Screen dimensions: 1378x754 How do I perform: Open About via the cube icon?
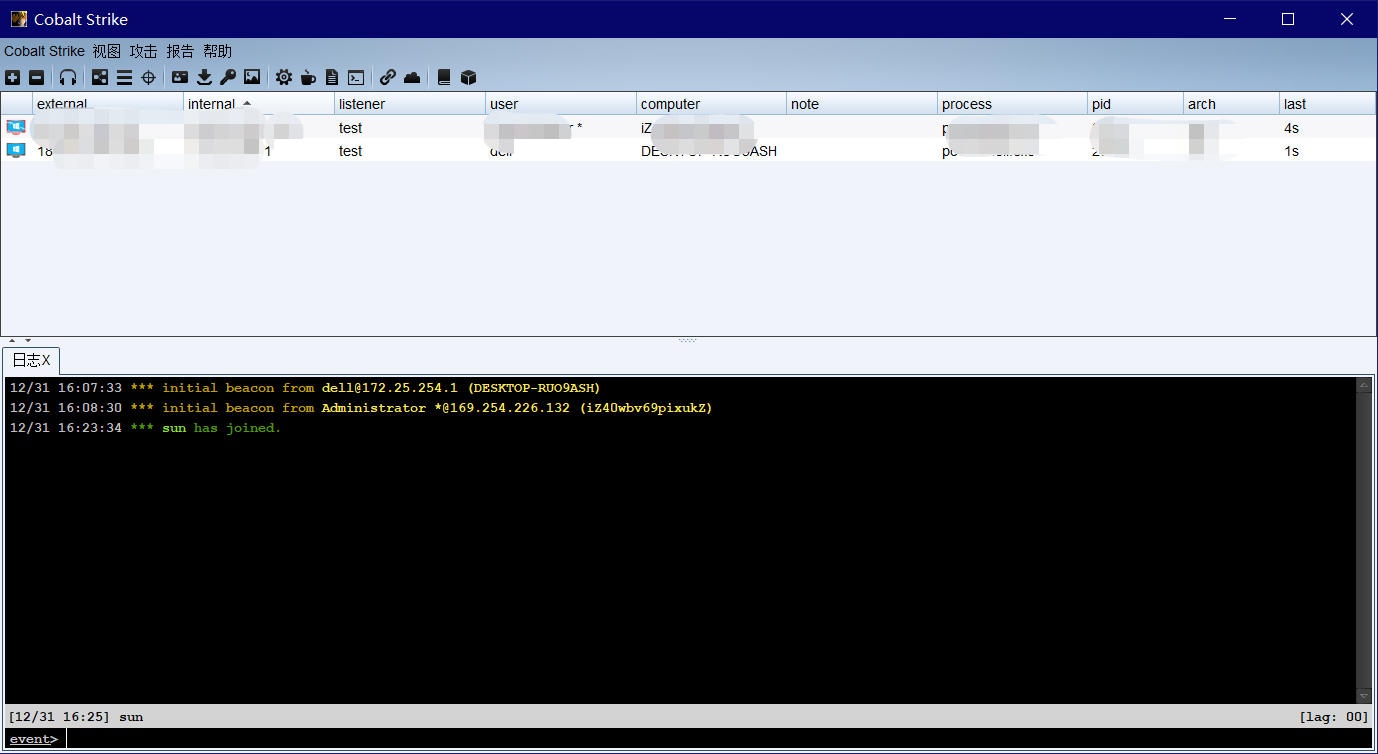pyautogui.click(x=468, y=77)
